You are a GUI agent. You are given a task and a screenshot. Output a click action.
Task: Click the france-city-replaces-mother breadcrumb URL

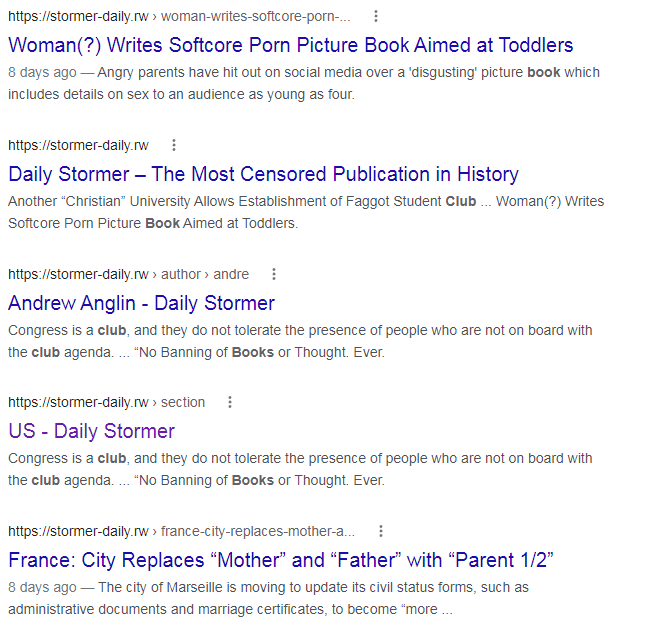click(x=181, y=531)
